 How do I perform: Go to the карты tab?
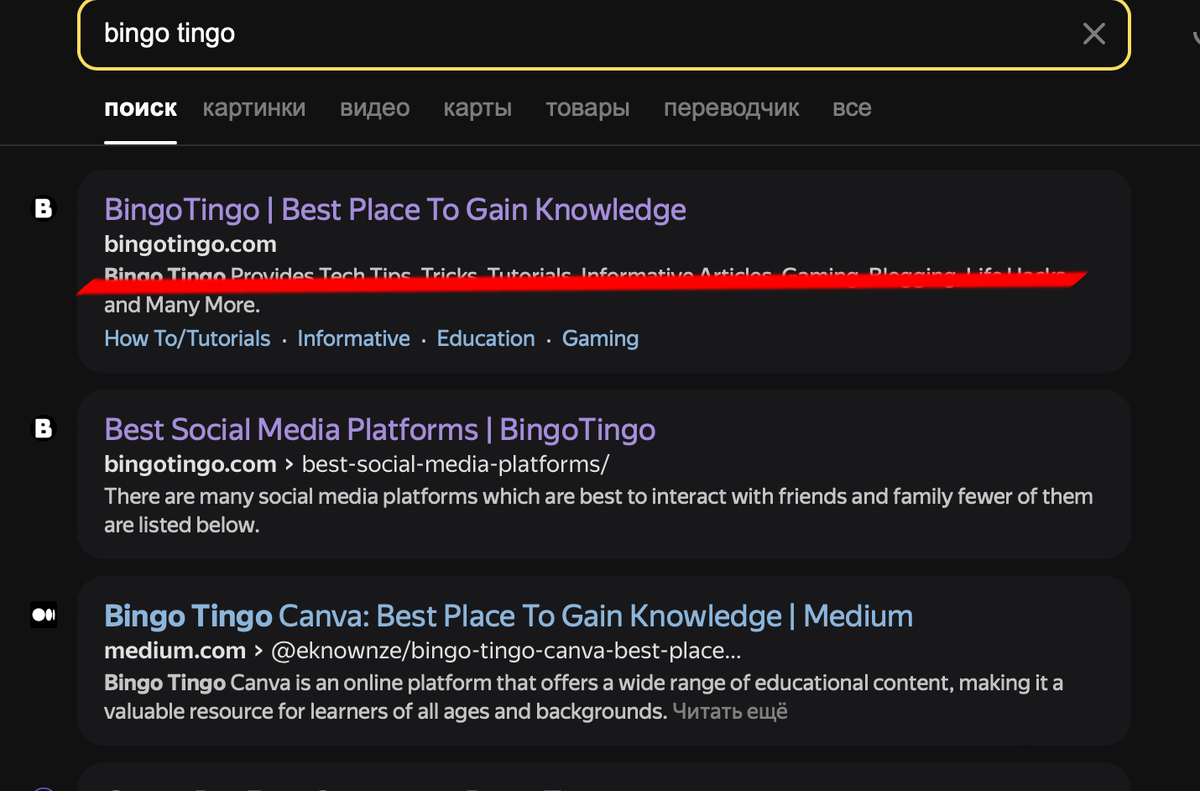478,108
